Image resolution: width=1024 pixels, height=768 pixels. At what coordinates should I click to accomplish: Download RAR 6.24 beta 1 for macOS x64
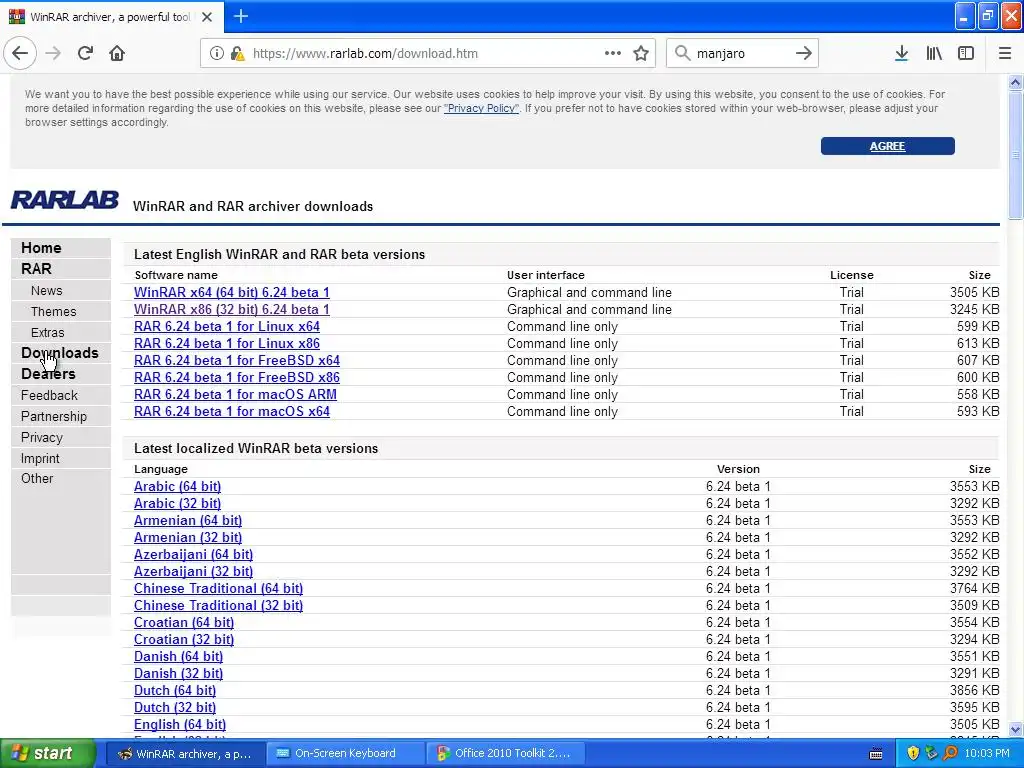[232, 411]
